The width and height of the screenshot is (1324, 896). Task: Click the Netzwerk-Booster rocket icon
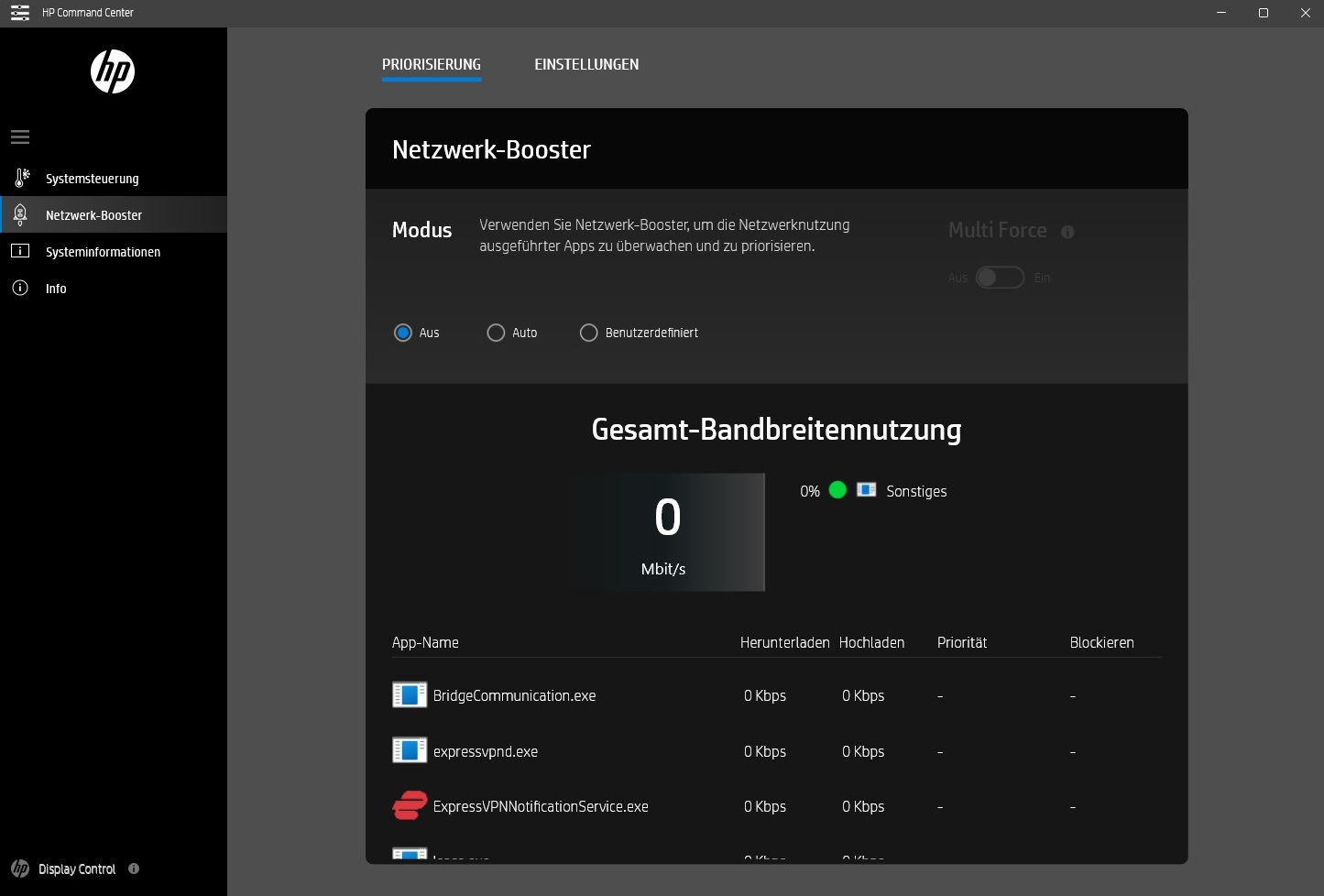[x=20, y=214]
